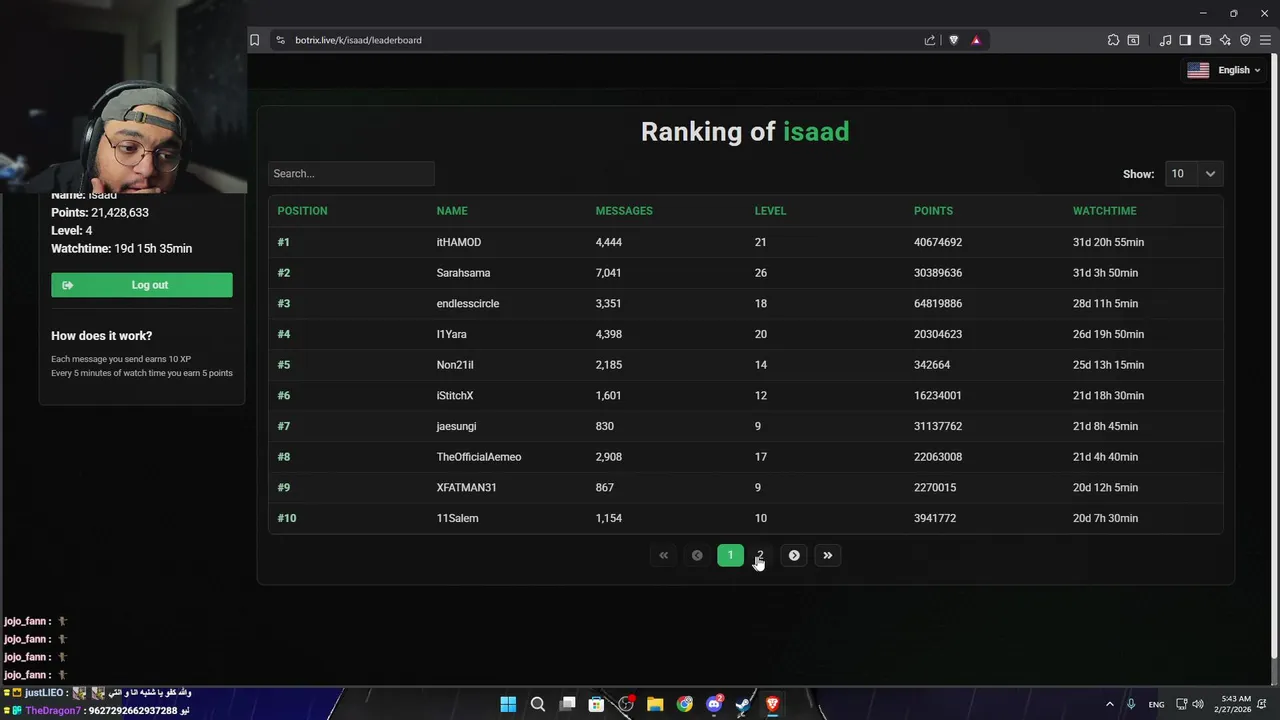Click the site settings icon beside URL
Viewport: 1280px width, 720px height.
(x=281, y=40)
